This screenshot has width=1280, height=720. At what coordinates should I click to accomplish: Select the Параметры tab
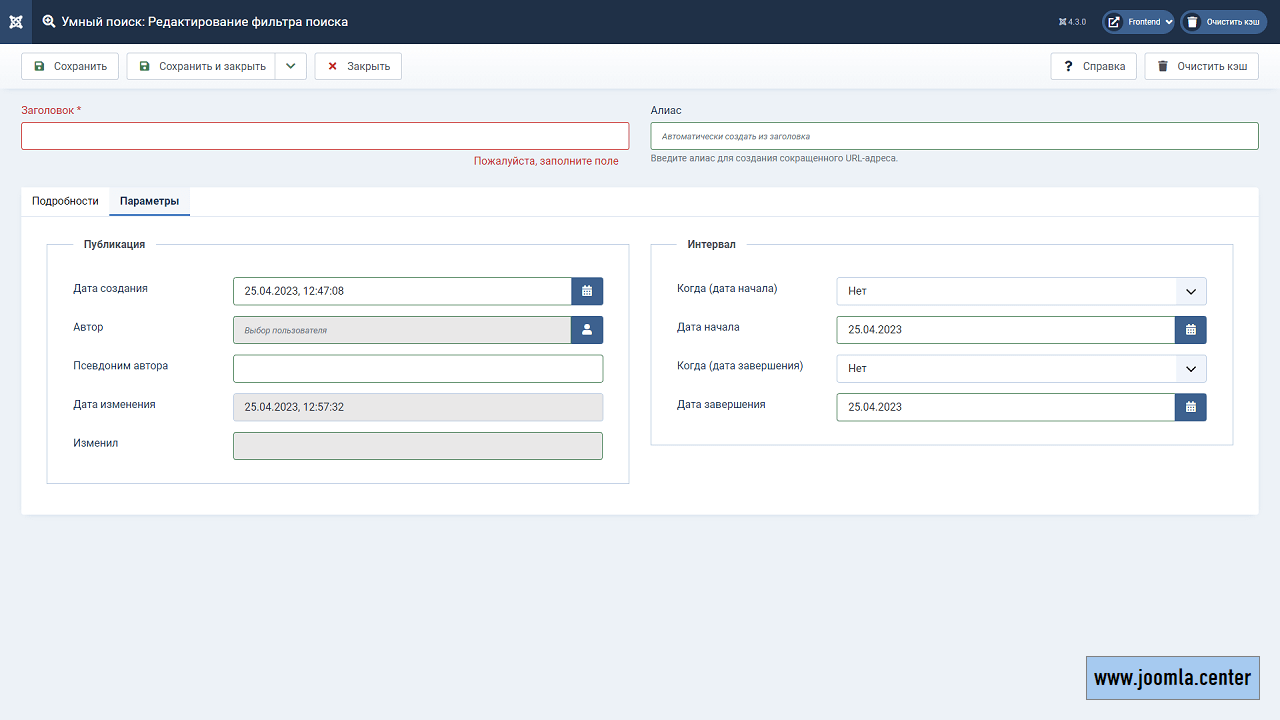pos(149,201)
